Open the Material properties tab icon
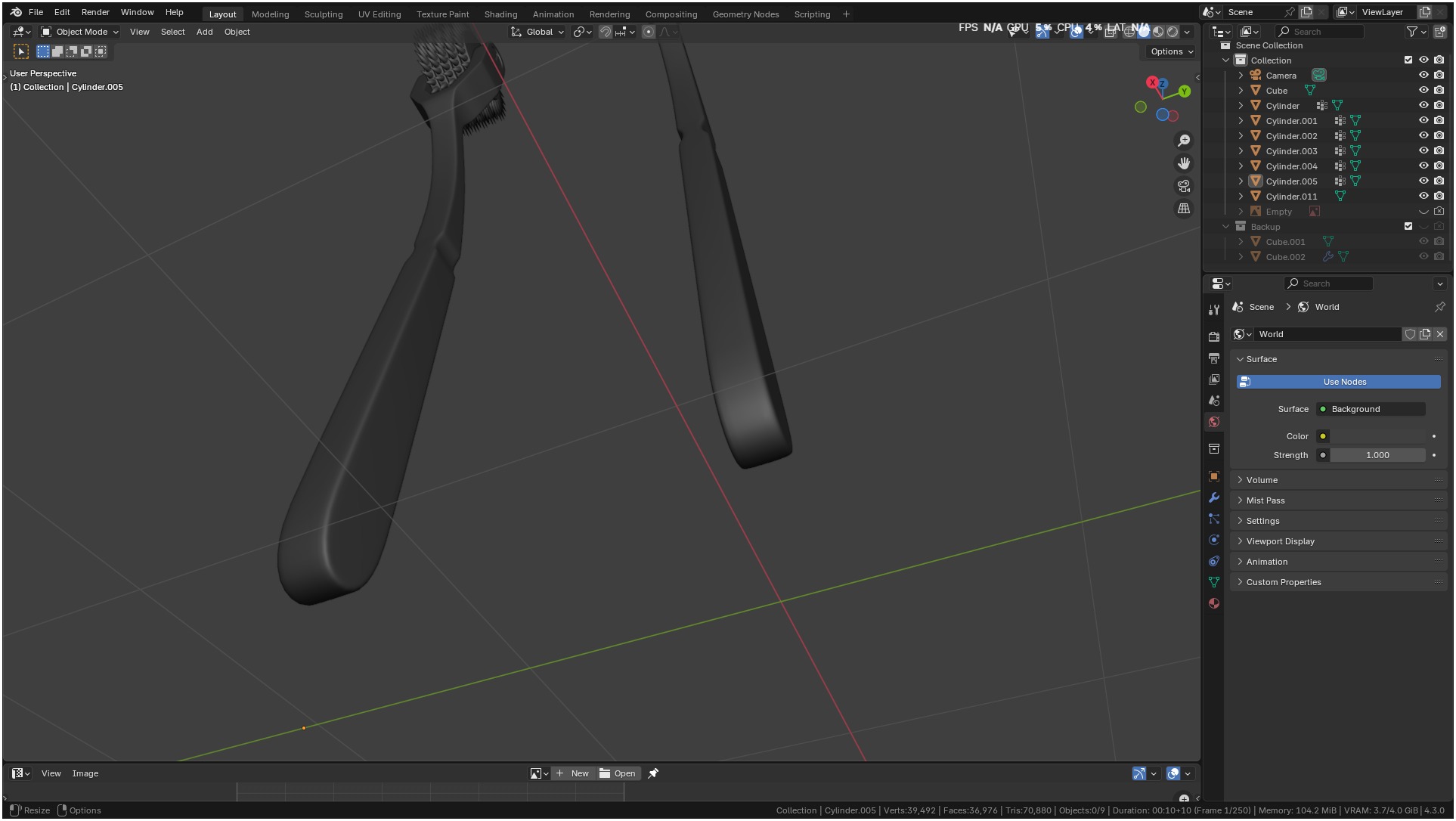This screenshot has width=1456, height=821. 1214,603
